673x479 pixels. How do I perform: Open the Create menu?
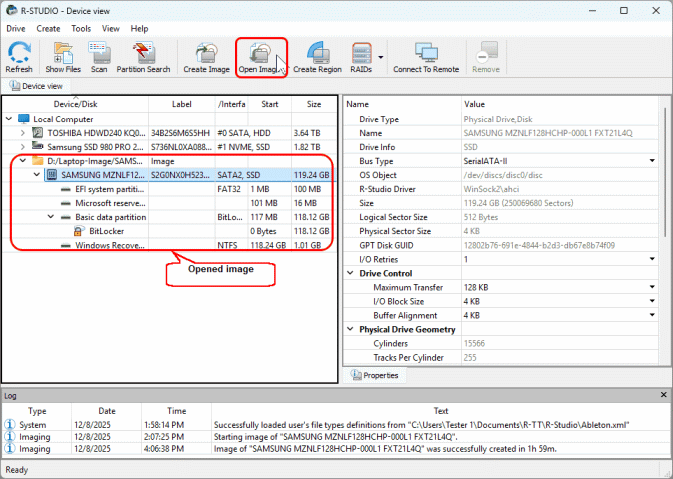coord(48,29)
